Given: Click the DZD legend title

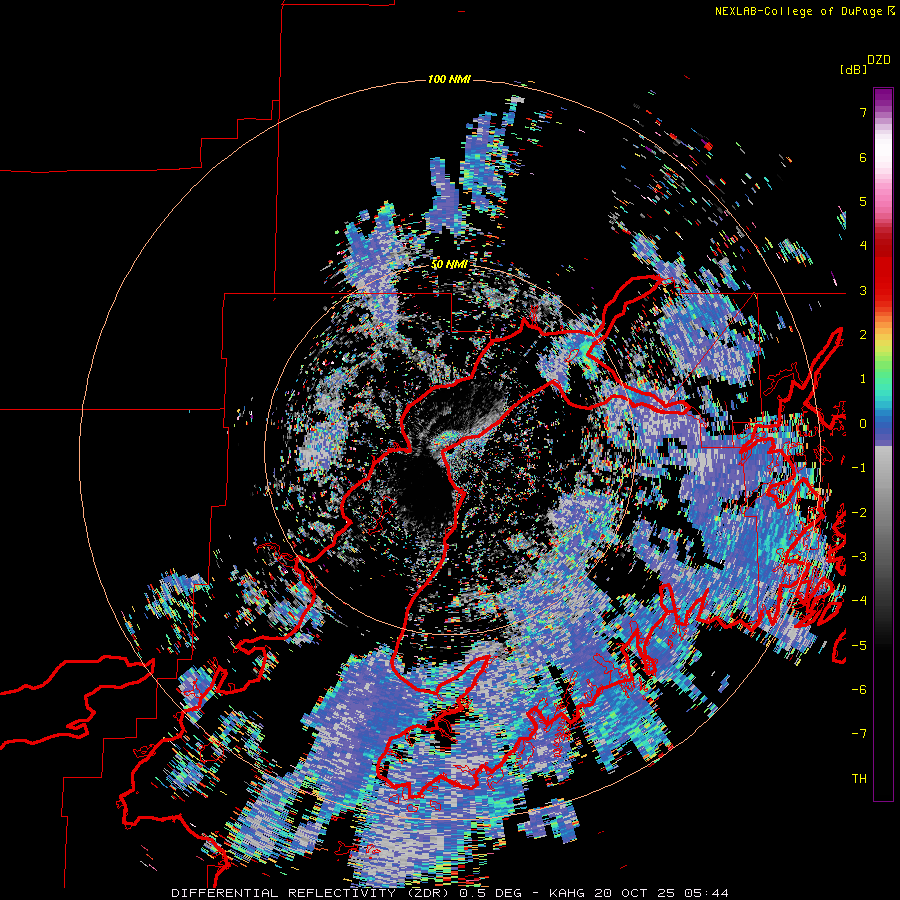Looking at the screenshot, I should (879, 60).
